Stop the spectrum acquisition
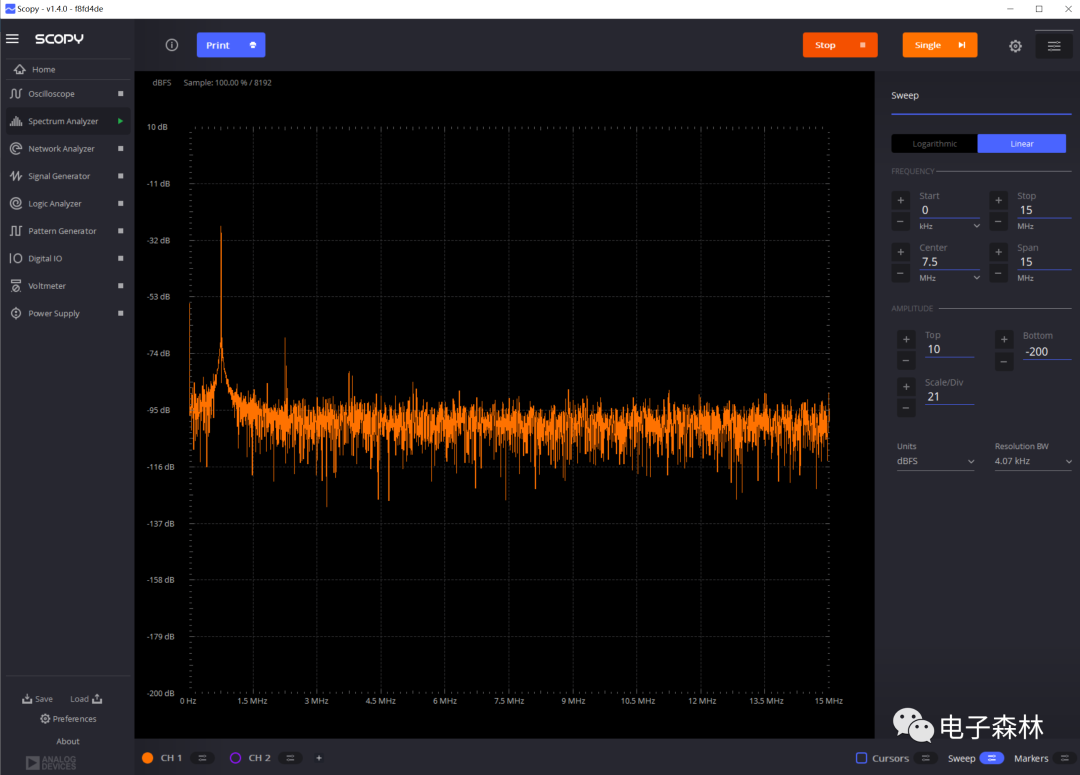Image resolution: width=1080 pixels, height=775 pixels. tap(840, 45)
